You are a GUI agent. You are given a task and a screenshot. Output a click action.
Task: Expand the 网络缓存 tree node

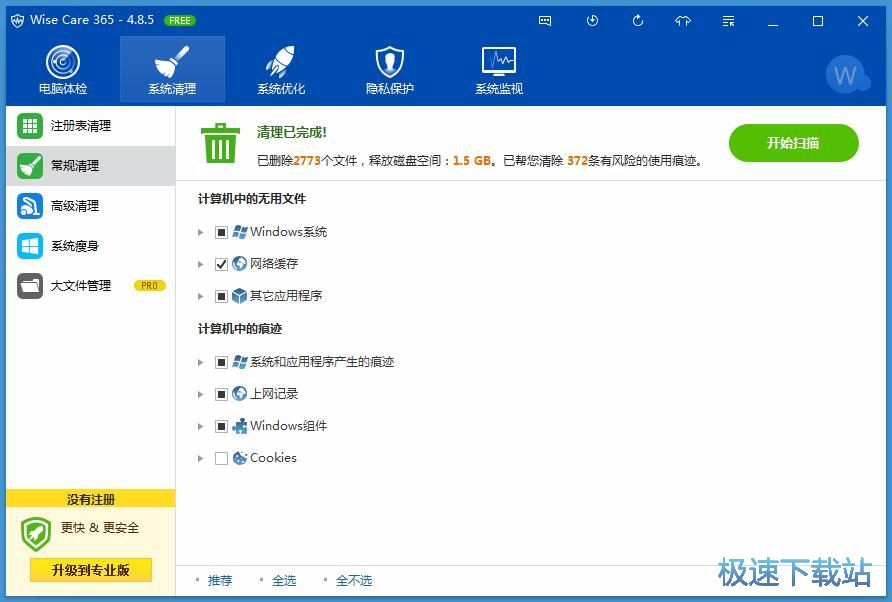tap(200, 264)
